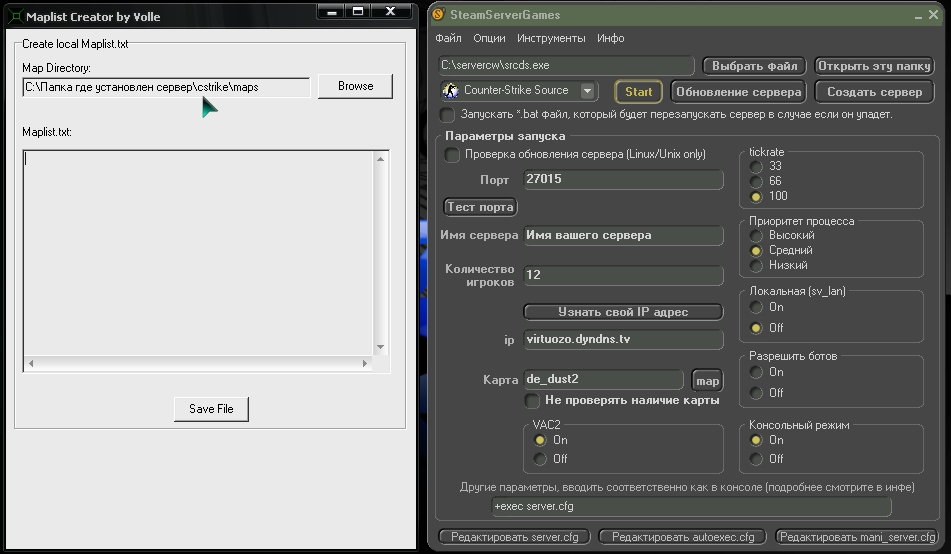Image resolution: width=951 pixels, height=554 pixels.
Task: Select tickrate 100
Action: tap(756, 197)
